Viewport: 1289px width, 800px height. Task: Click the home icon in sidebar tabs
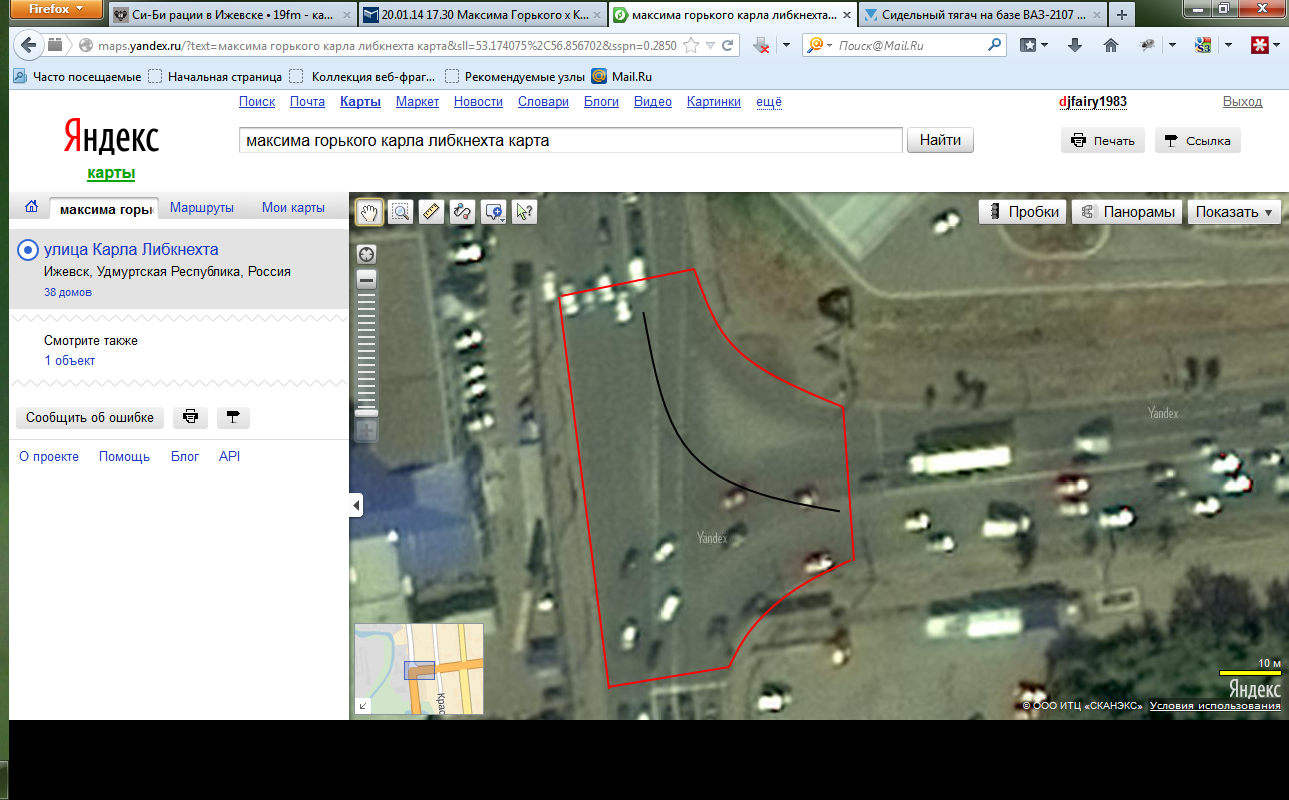coord(31,207)
